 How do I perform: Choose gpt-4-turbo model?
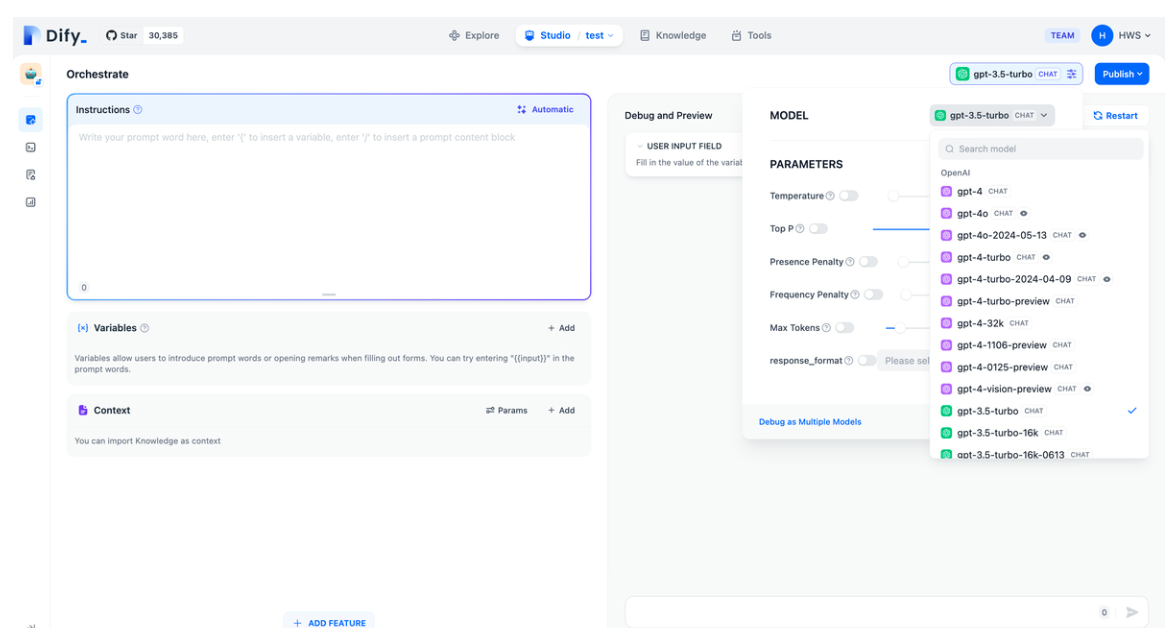coord(1039,257)
